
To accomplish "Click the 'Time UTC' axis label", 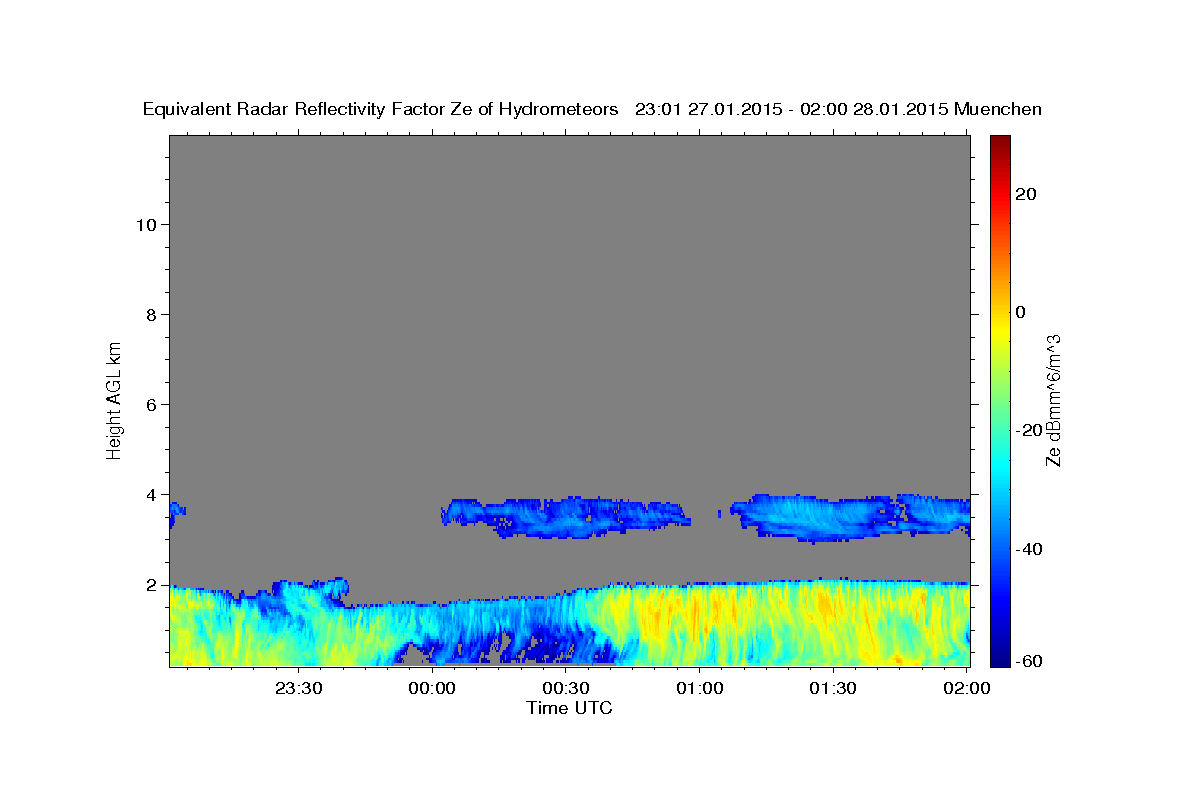I will [x=569, y=708].
